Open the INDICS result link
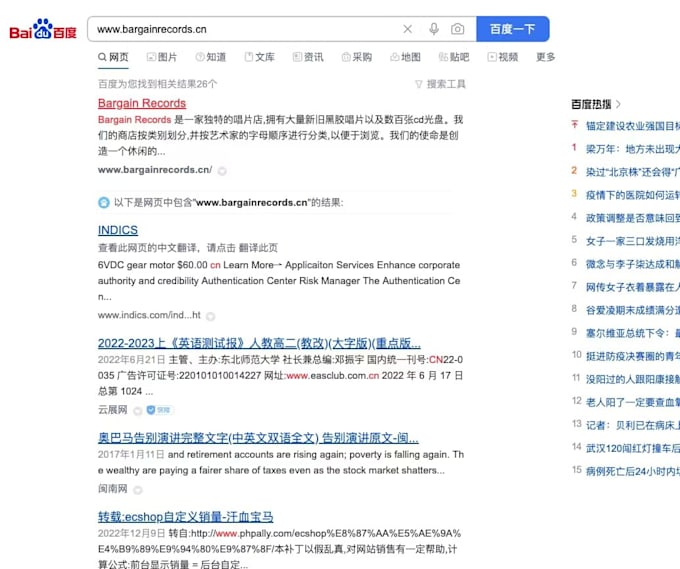The height and width of the screenshot is (569, 680). pos(118,230)
